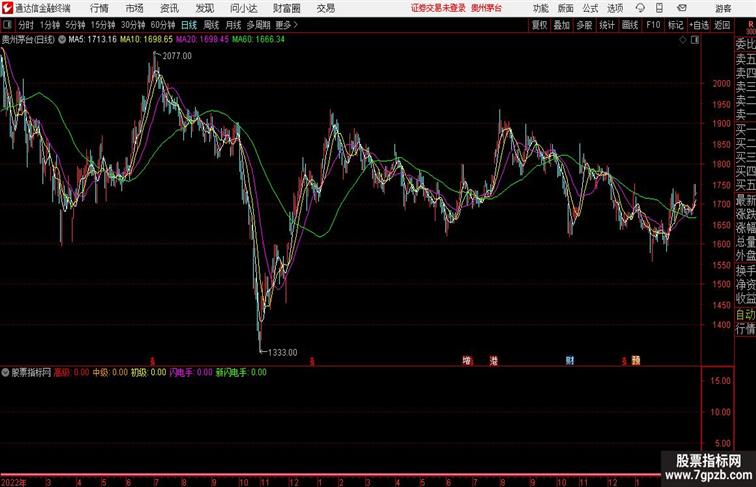
Task: Open the 版面 layout menu
Action: [x=566, y=8]
